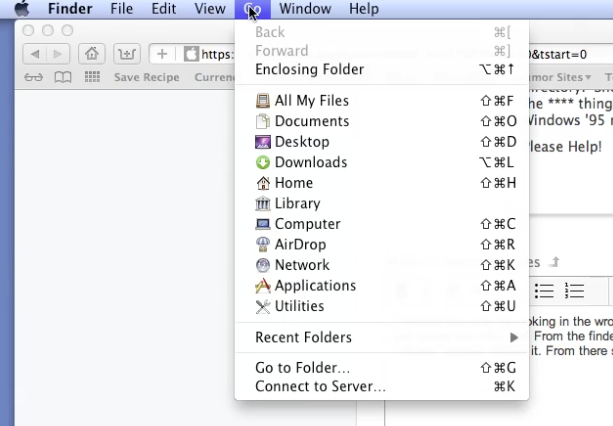Click the toolbar button beside the home button
The image size is (613, 426).
click(x=127, y=54)
